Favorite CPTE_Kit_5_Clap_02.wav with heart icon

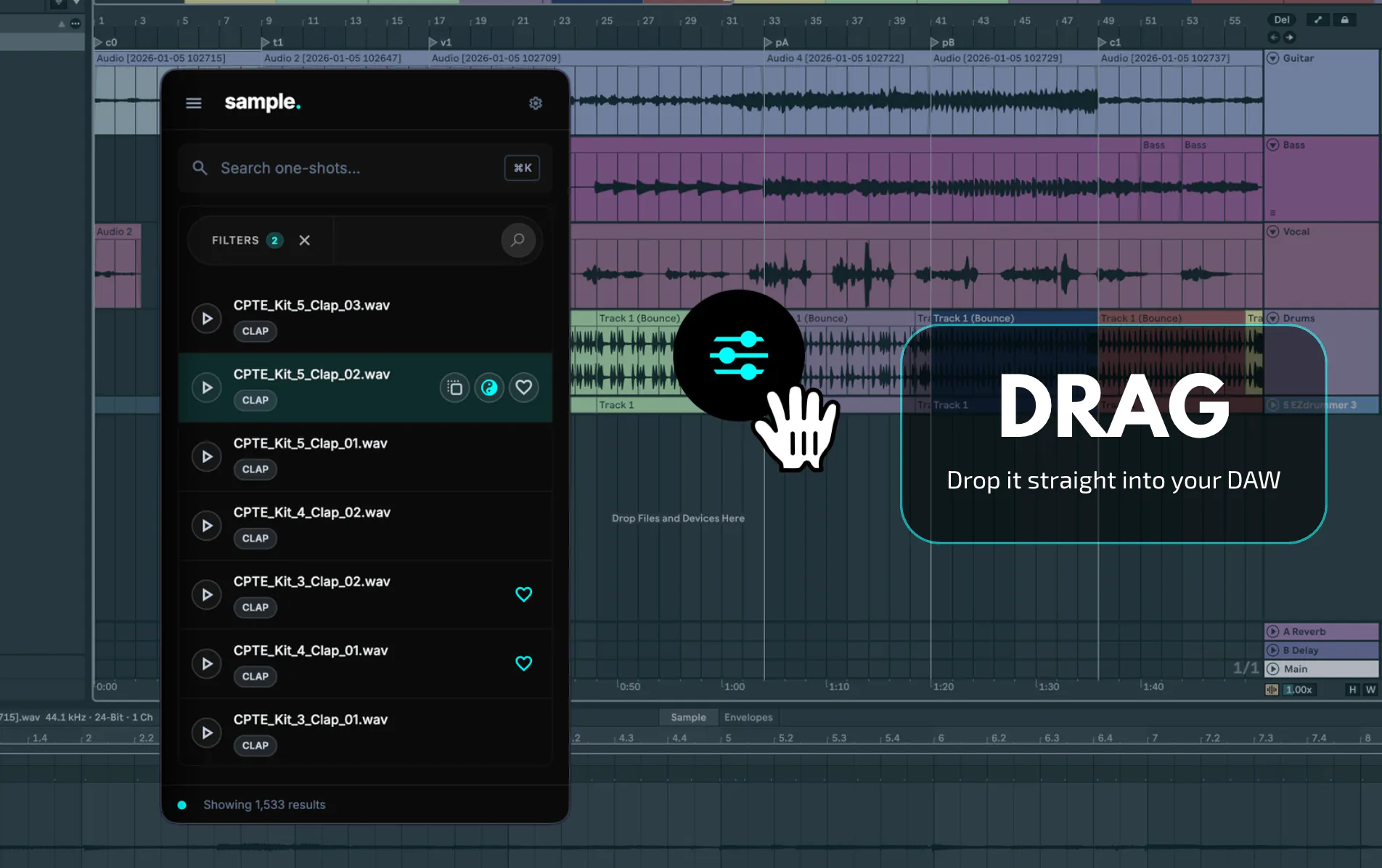point(523,388)
